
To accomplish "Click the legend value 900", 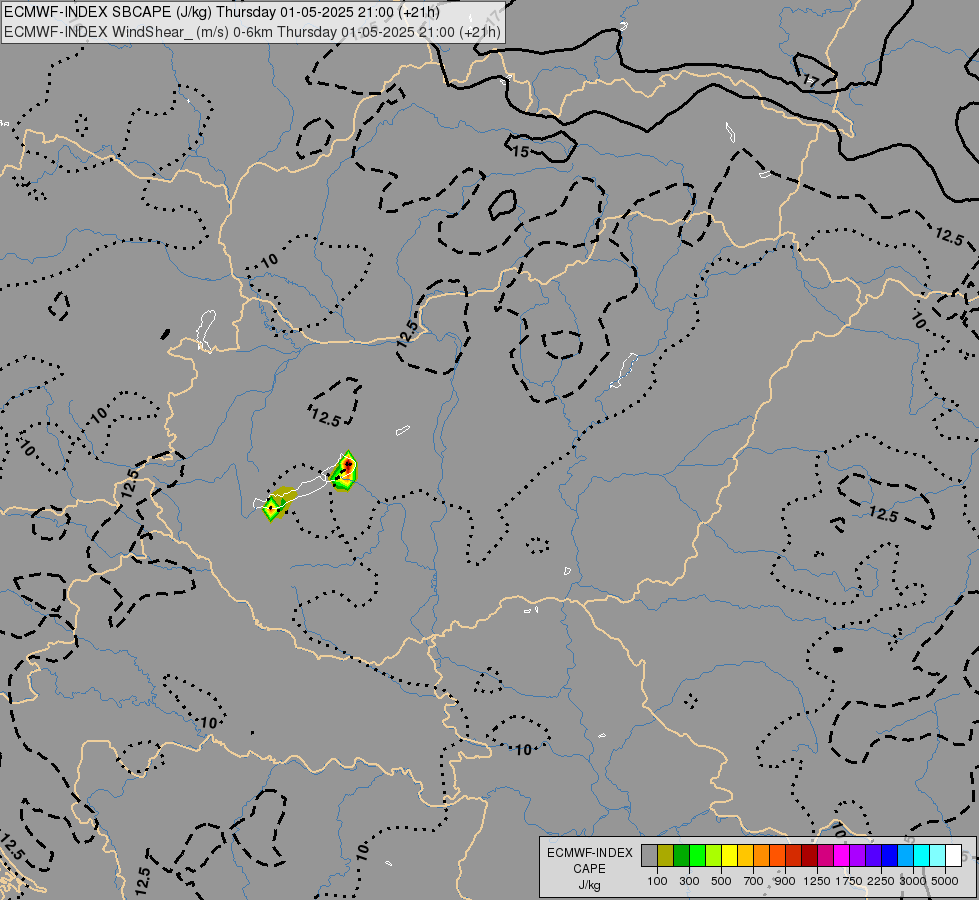I will 785,881.
